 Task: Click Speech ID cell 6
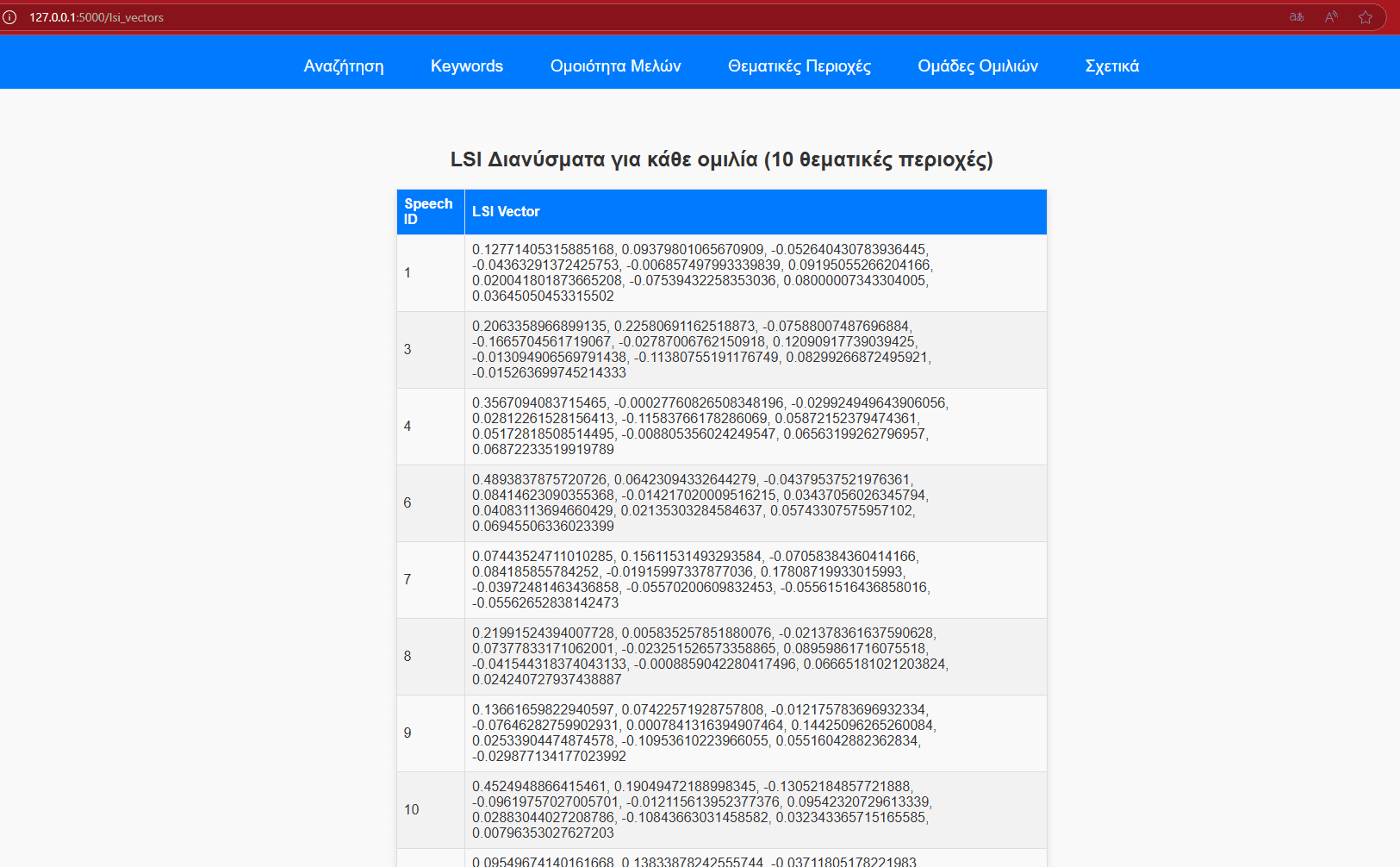pyautogui.click(x=431, y=503)
